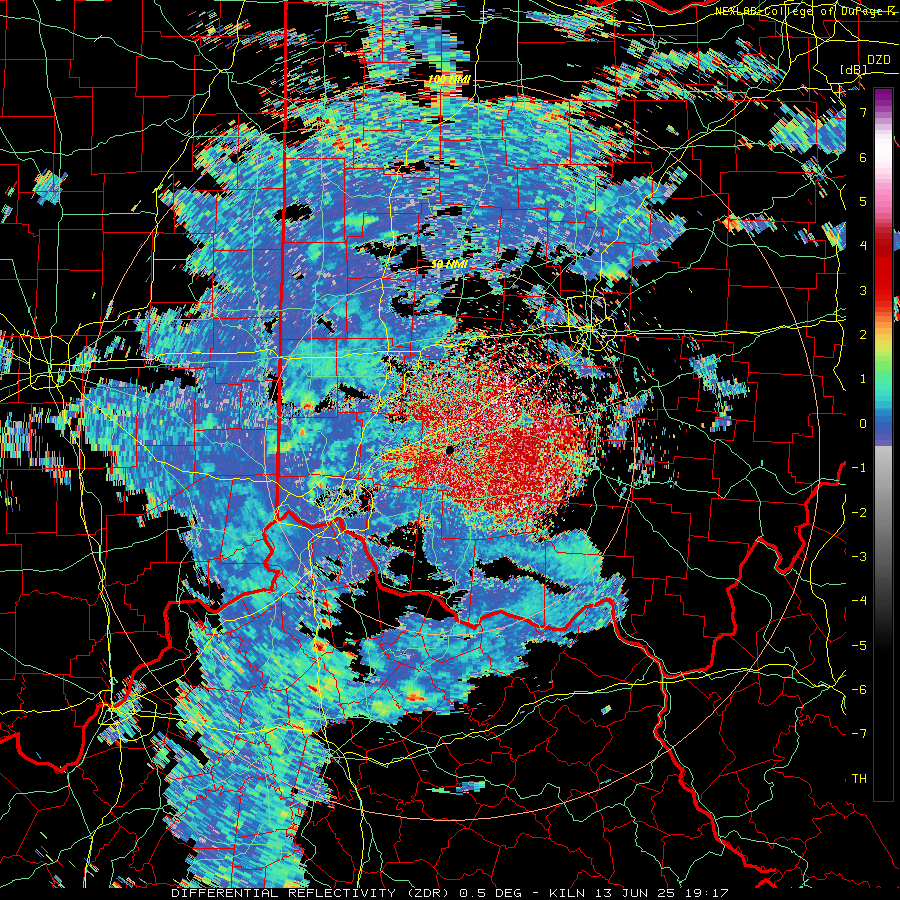Screen dimensions: 900x900
Task: Click the black radar site dot
Action: [449, 450]
